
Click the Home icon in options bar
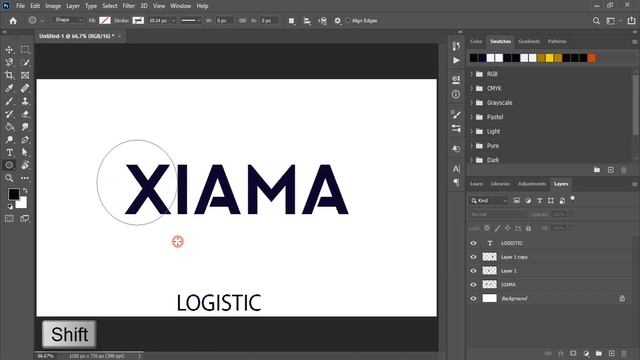pyautogui.click(x=13, y=20)
